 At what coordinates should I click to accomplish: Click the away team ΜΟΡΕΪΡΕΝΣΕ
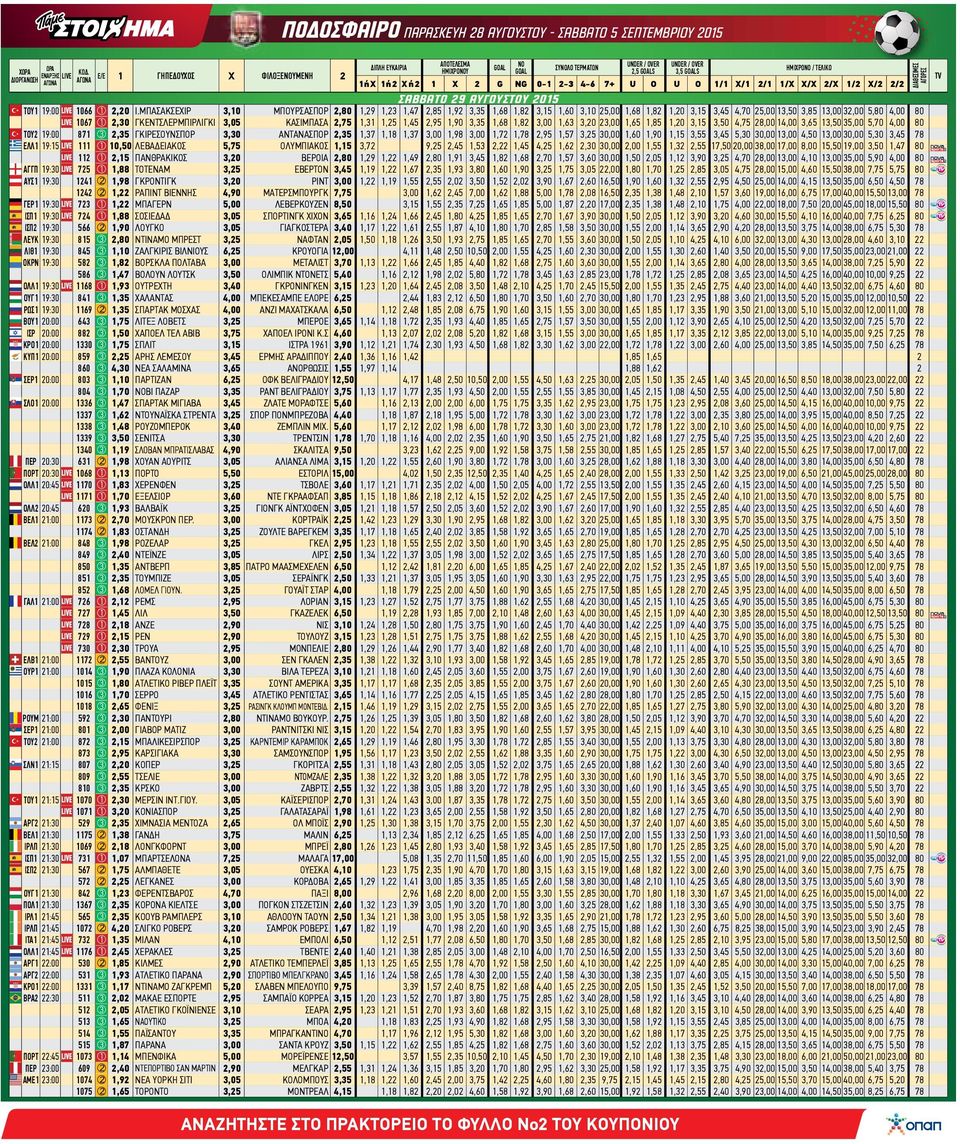(304, 1056)
